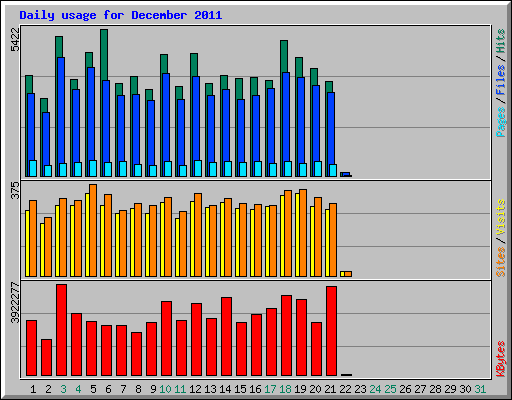Click day label "26" on the x-axis
The height and width of the screenshot is (400, 512).
pos(405,389)
